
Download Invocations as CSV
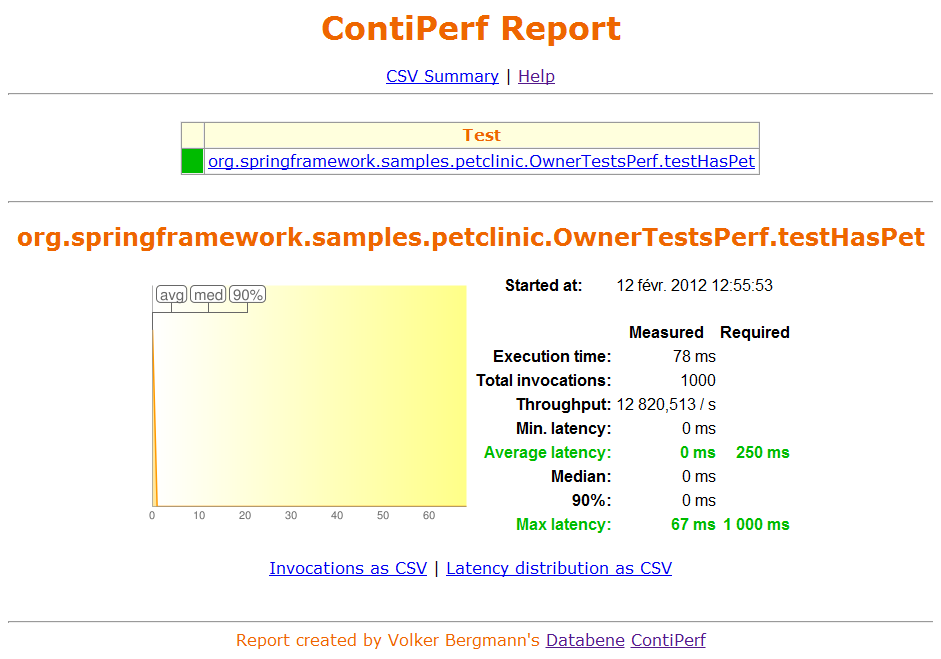point(348,568)
